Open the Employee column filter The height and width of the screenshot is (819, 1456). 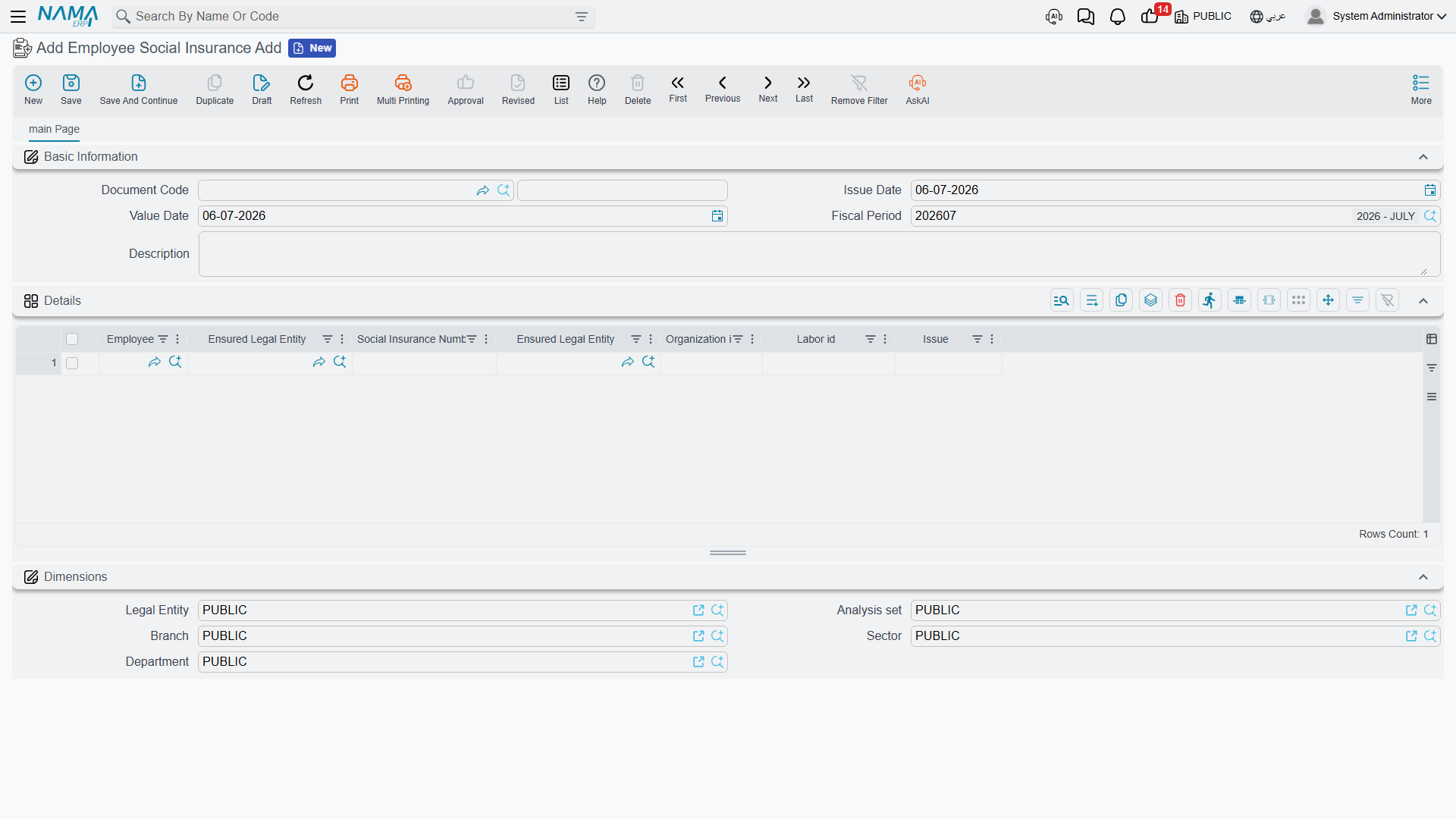[x=163, y=339]
